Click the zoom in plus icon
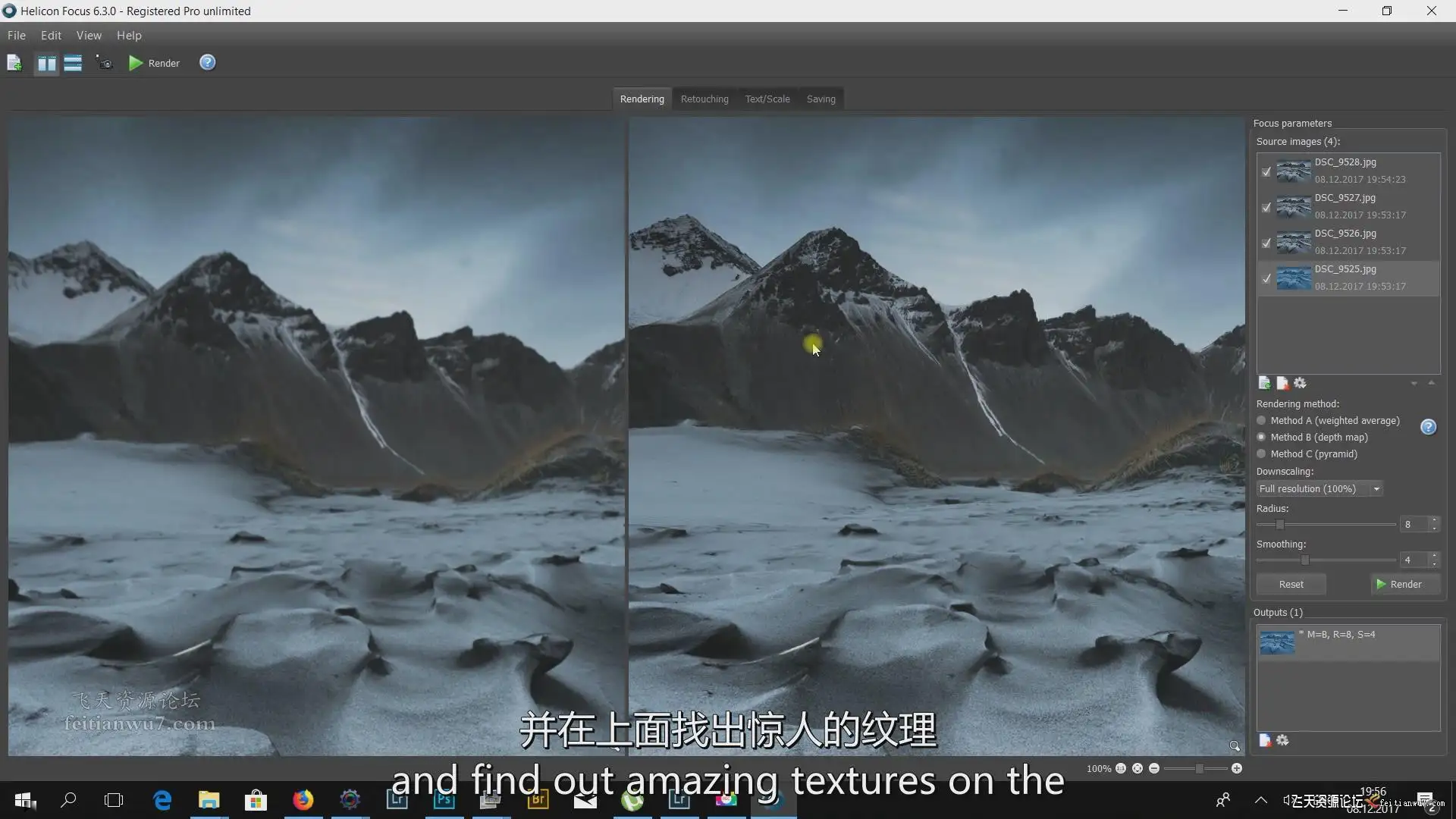Image resolution: width=1456 pixels, height=819 pixels. [x=1237, y=769]
